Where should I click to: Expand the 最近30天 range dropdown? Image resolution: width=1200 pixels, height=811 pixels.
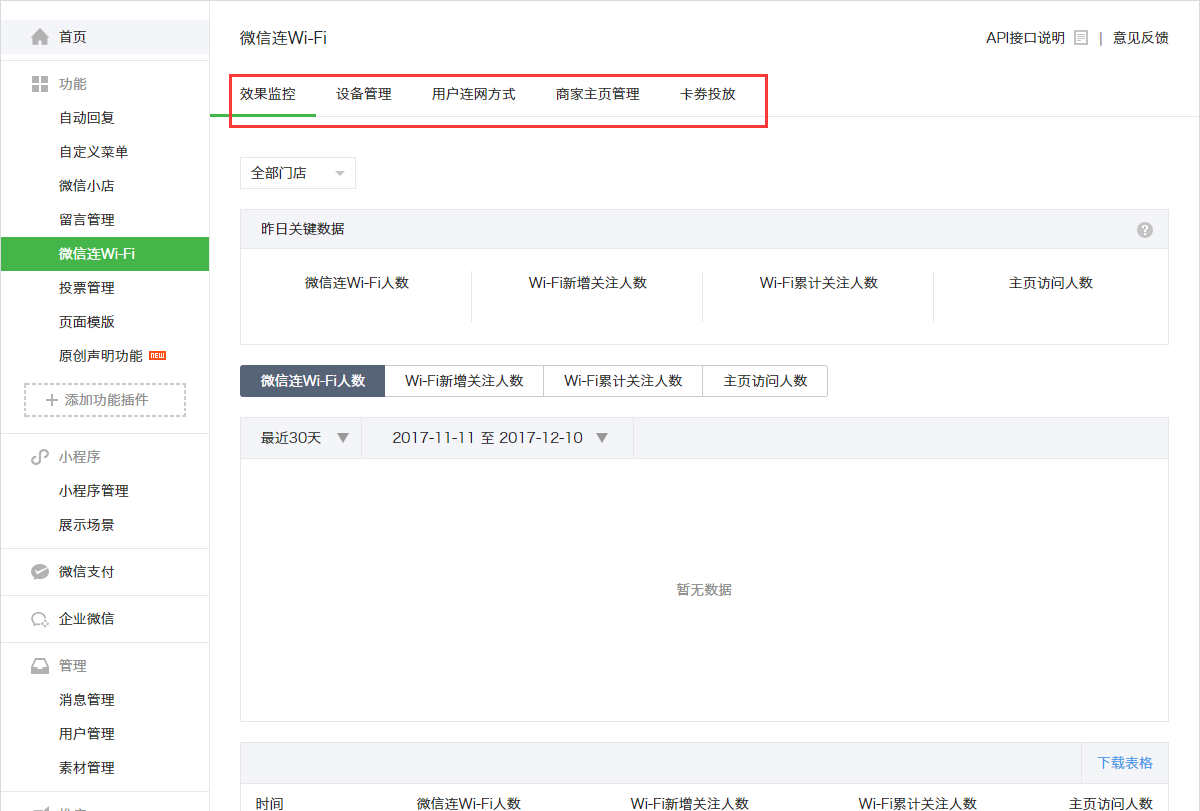(301, 438)
